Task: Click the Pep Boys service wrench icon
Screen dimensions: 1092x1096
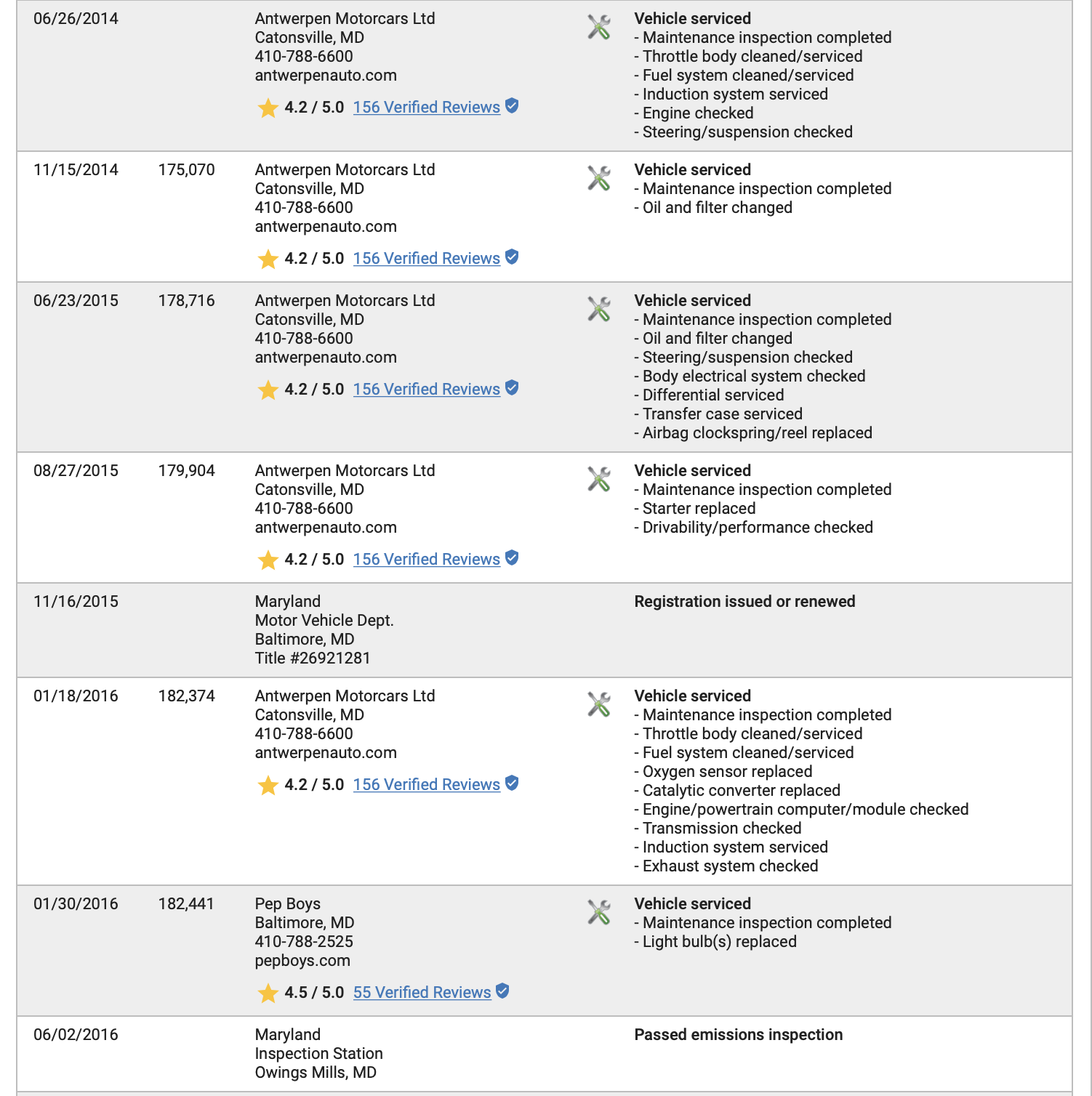Action: [598, 913]
